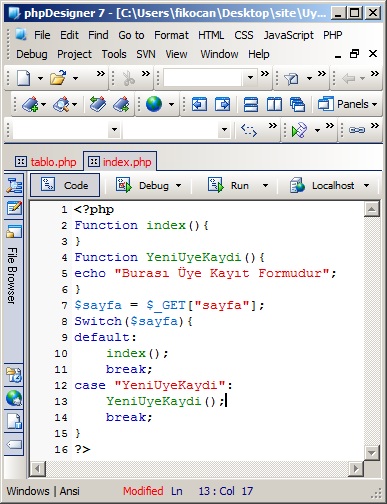
Task: Click the folder window sidebar icon above File Browser
Action: point(14,231)
